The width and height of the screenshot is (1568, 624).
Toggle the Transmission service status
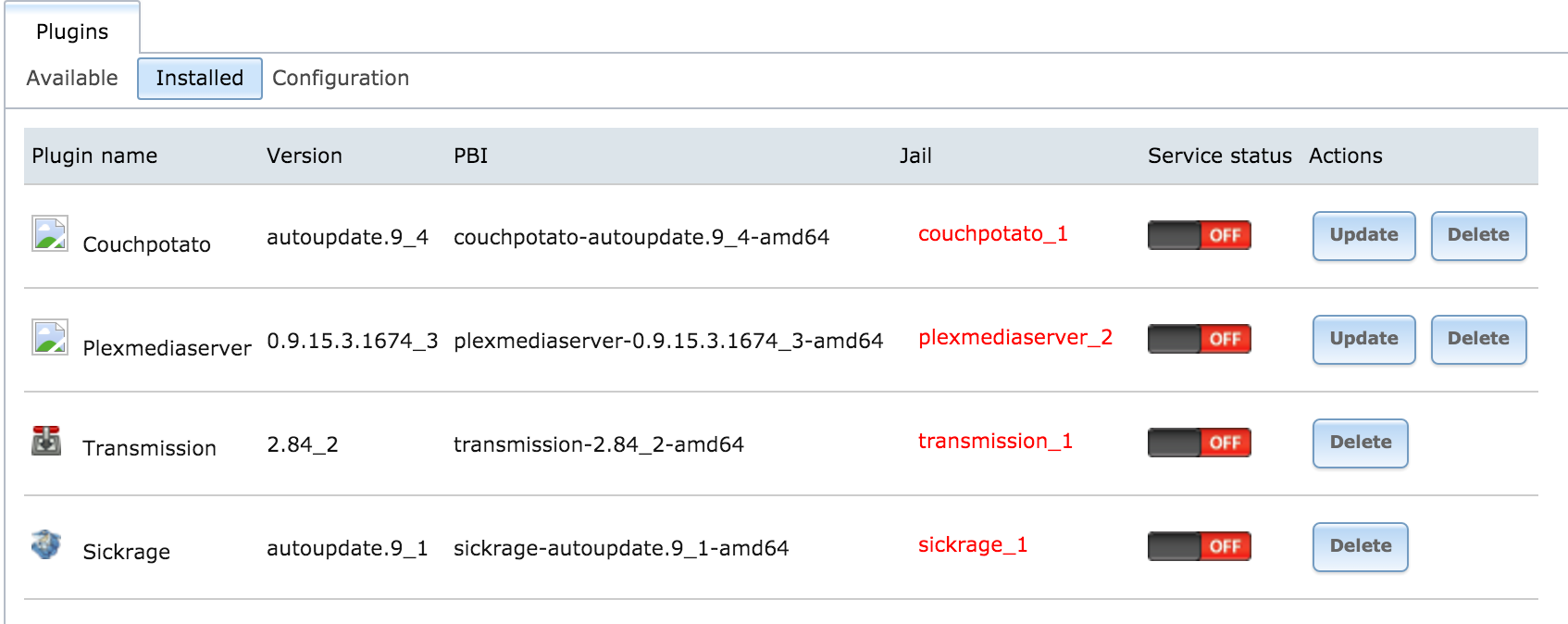(x=1199, y=443)
